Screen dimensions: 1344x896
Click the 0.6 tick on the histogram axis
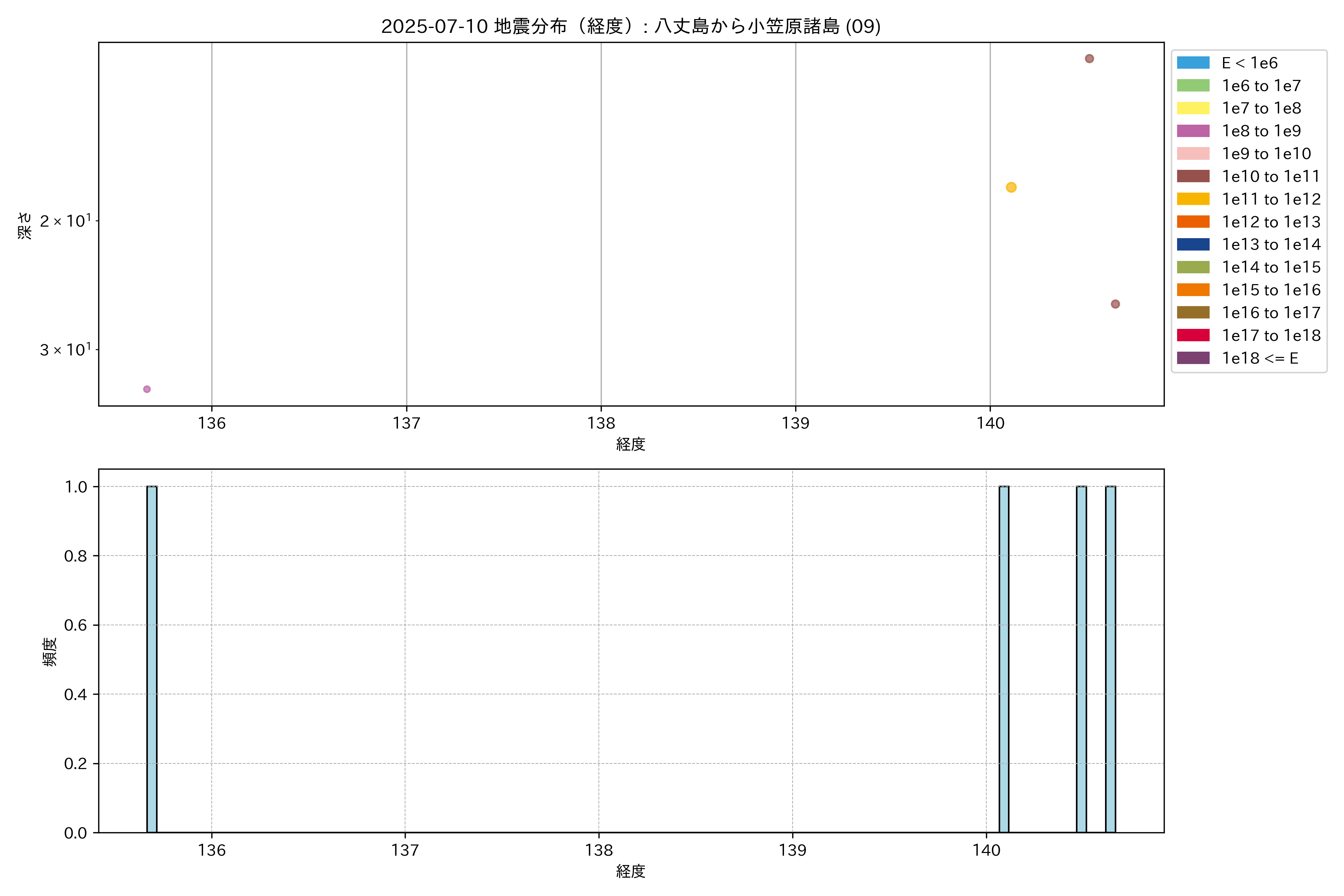[x=75, y=625]
